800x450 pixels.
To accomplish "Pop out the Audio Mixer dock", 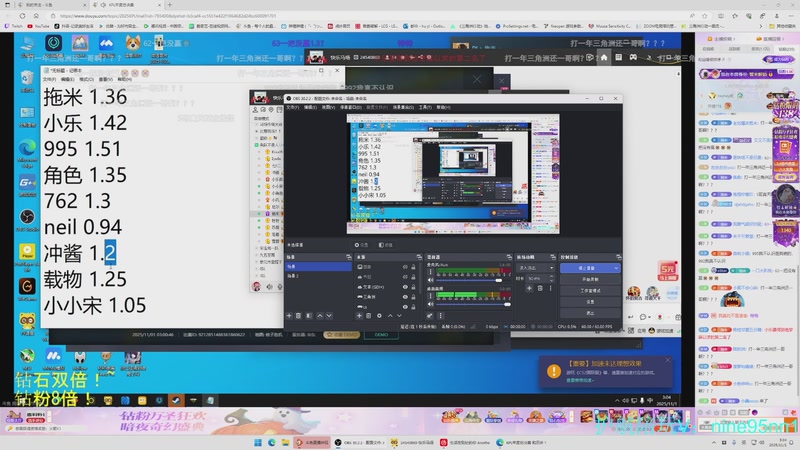I will 509,257.
